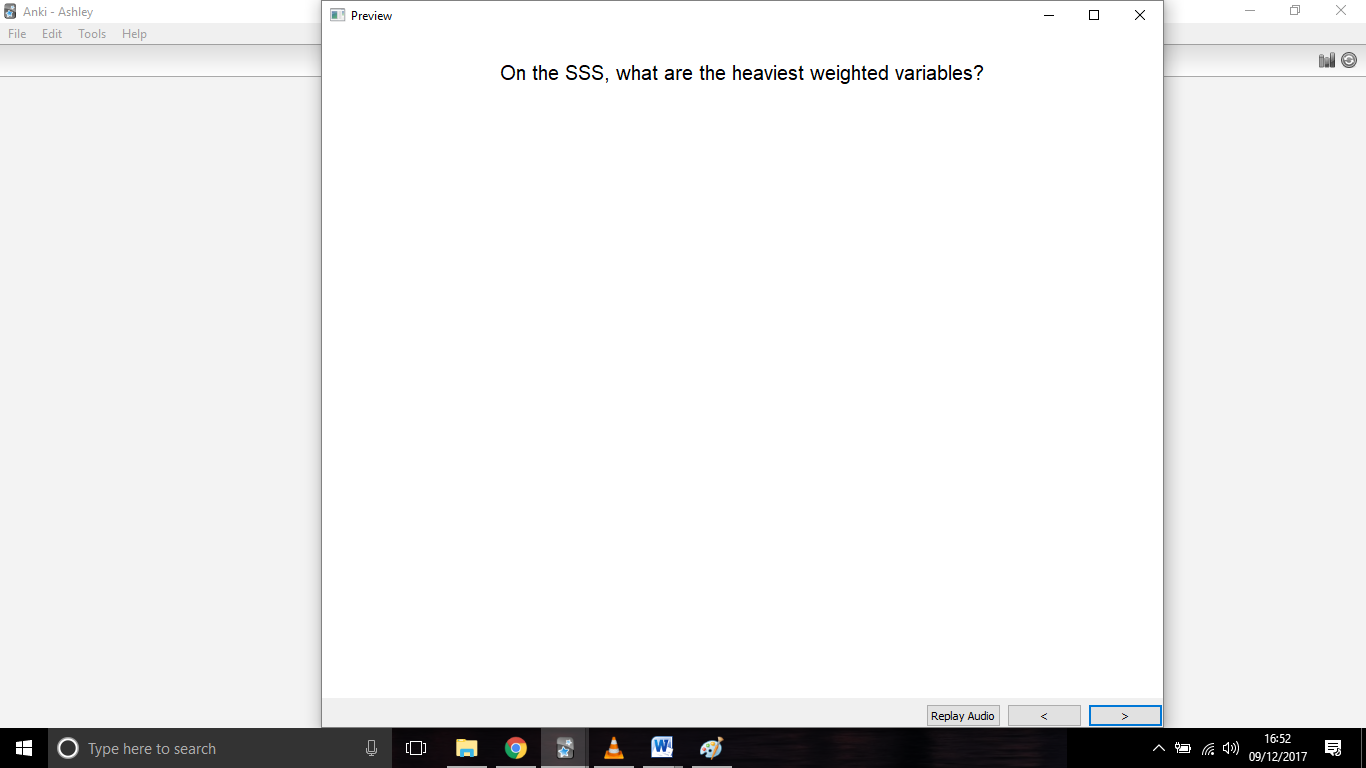The height and width of the screenshot is (768, 1366).
Task: Open File Explorer from the taskbar
Action: [x=467, y=748]
